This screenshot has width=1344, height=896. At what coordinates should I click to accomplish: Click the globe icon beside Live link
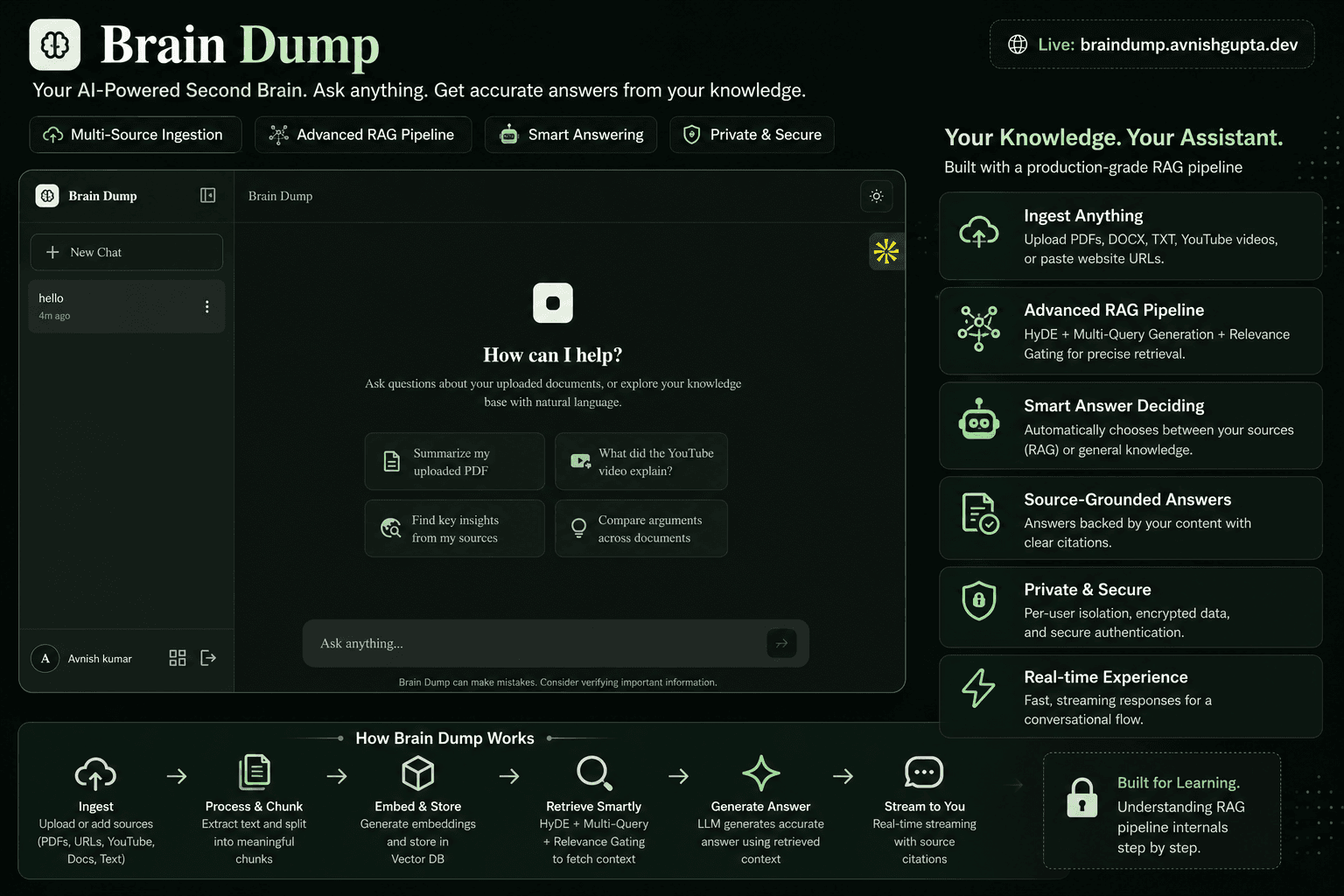point(1018,45)
